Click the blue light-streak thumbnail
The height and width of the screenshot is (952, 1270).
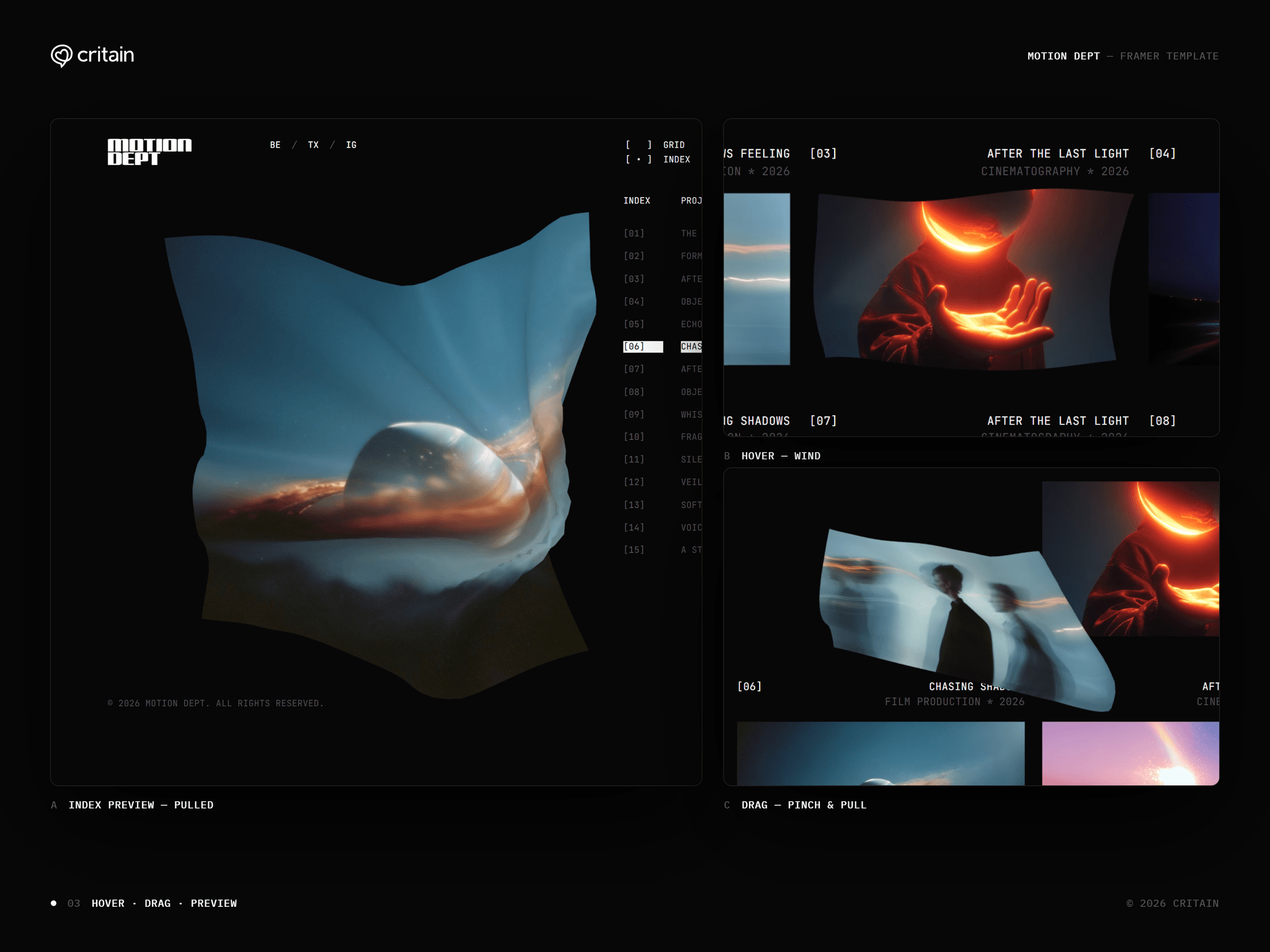757,279
